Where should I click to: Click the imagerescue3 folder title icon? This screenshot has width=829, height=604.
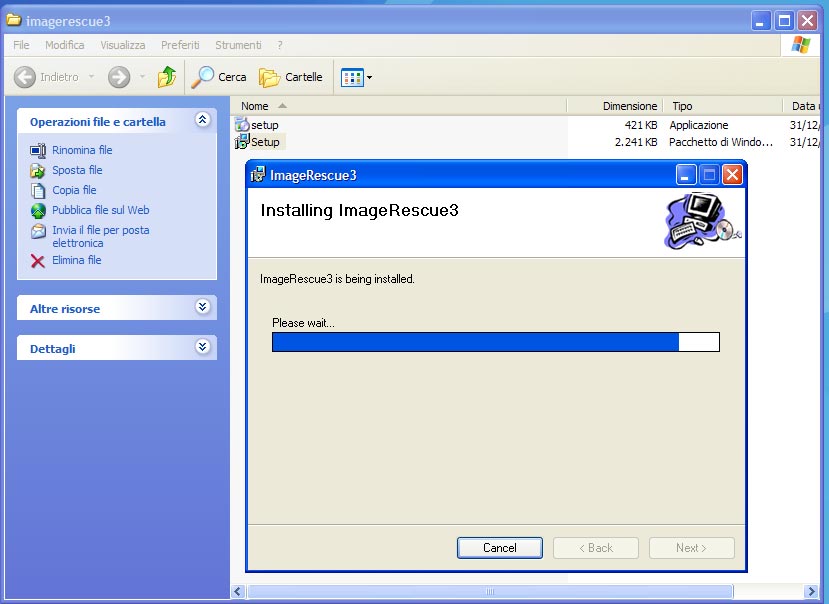[x=14, y=21]
